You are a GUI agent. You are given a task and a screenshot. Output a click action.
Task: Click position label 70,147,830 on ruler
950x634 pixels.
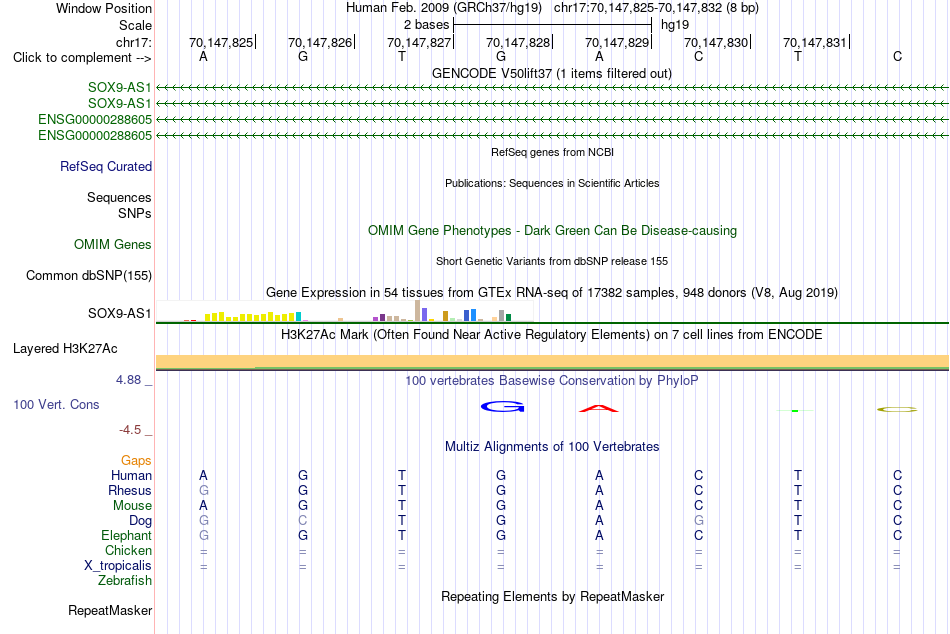pyautogui.click(x=716, y=42)
